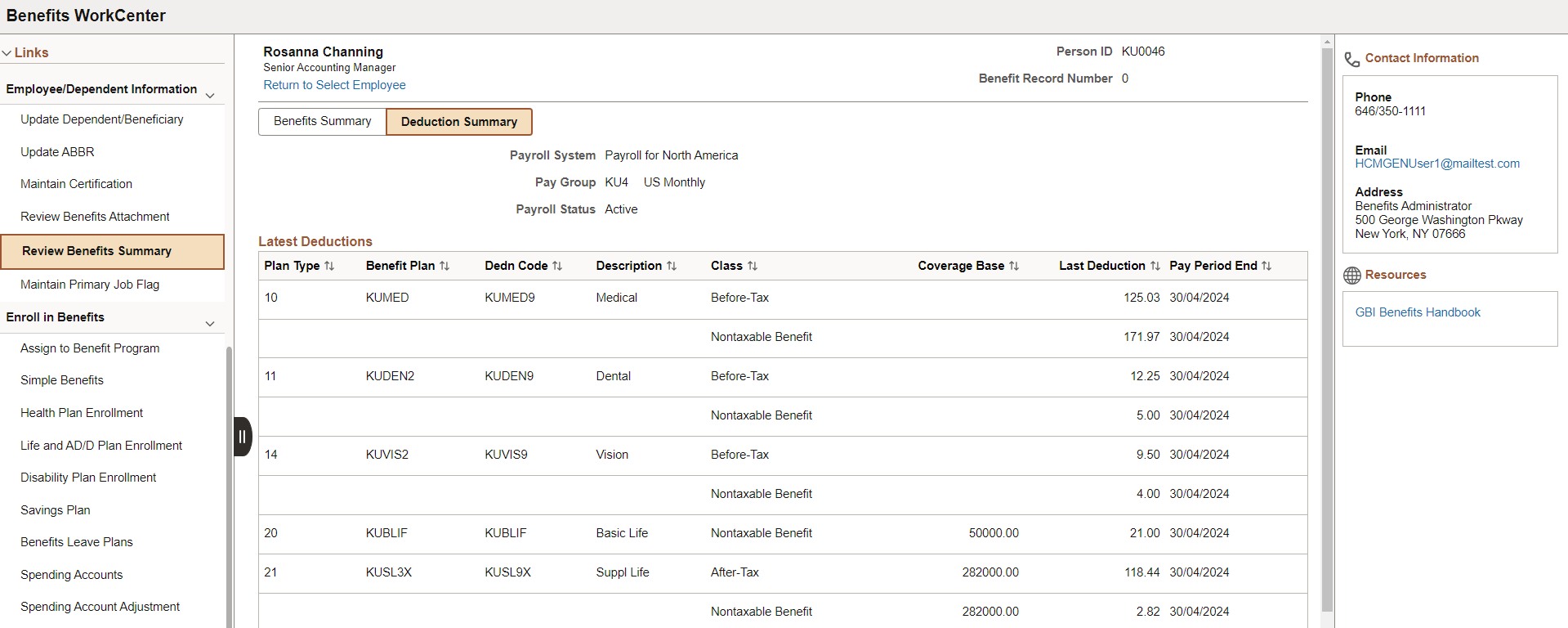Collapse the left navigation panel handle

coord(243,437)
